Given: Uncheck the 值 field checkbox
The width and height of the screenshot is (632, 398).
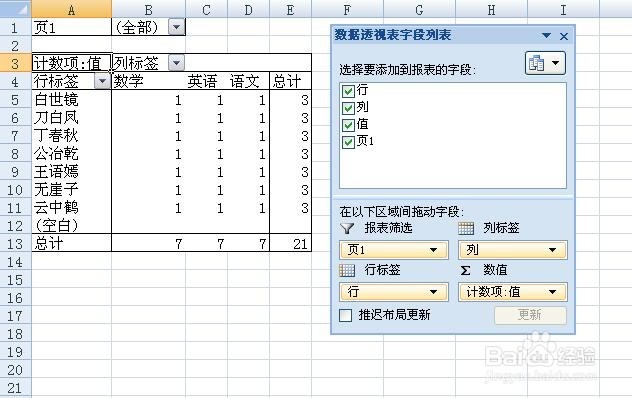Looking at the screenshot, I should (x=348, y=125).
